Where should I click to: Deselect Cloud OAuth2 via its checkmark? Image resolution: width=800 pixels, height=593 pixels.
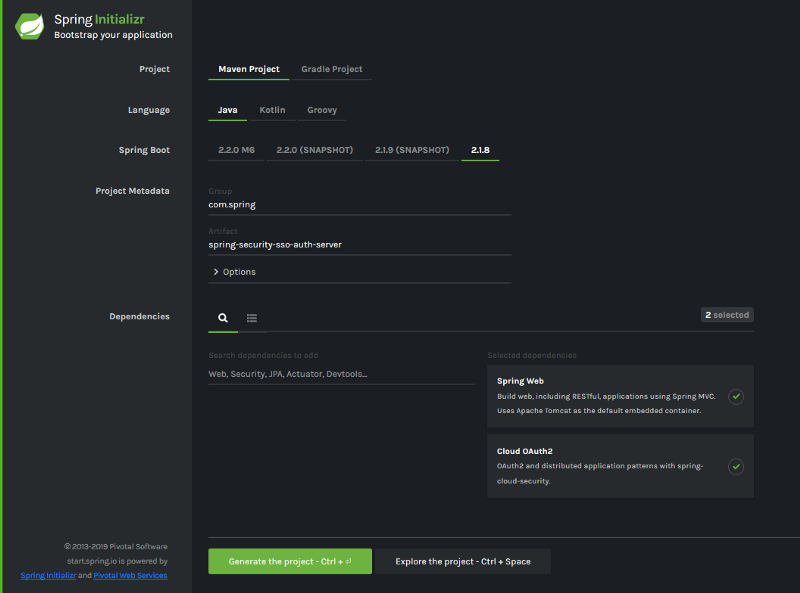coord(736,466)
